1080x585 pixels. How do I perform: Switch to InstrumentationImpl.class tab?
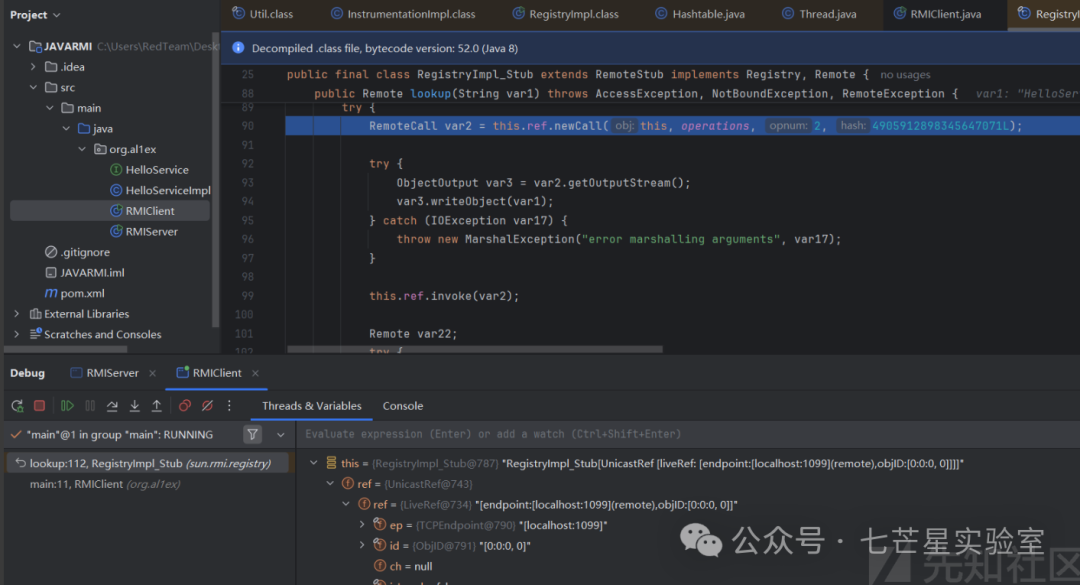(403, 14)
